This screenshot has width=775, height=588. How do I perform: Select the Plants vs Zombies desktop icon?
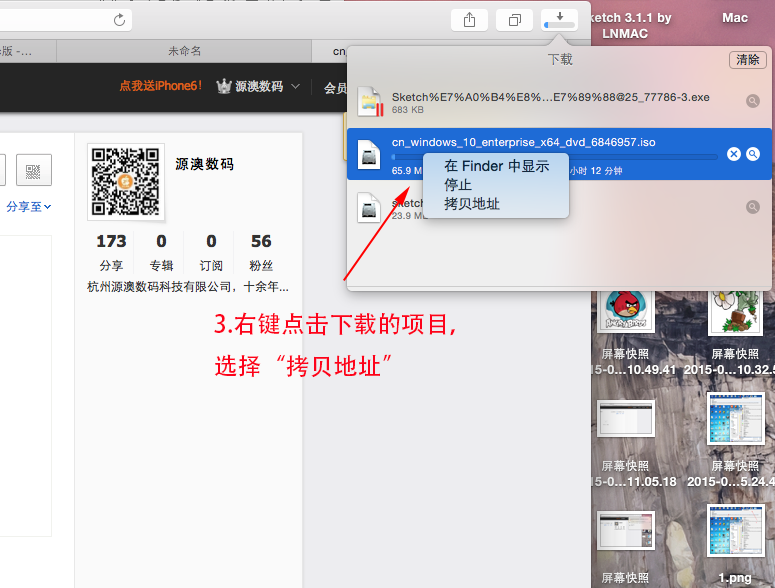click(735, 313)
